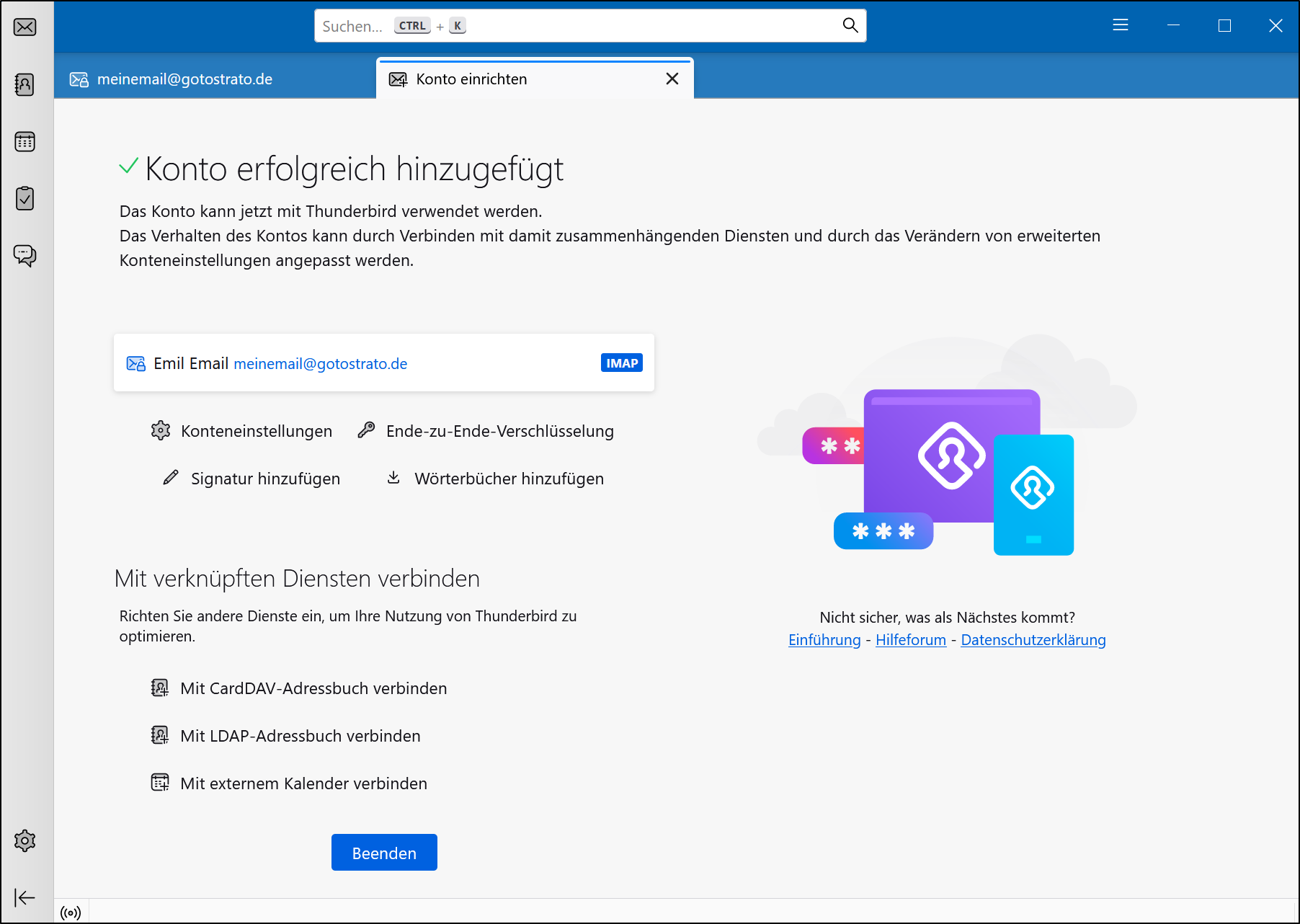Connect via Mit CardDAV-Adressbuch verbinden
The height and width of the screenshot is (924, 1300).
click(313, 688)
